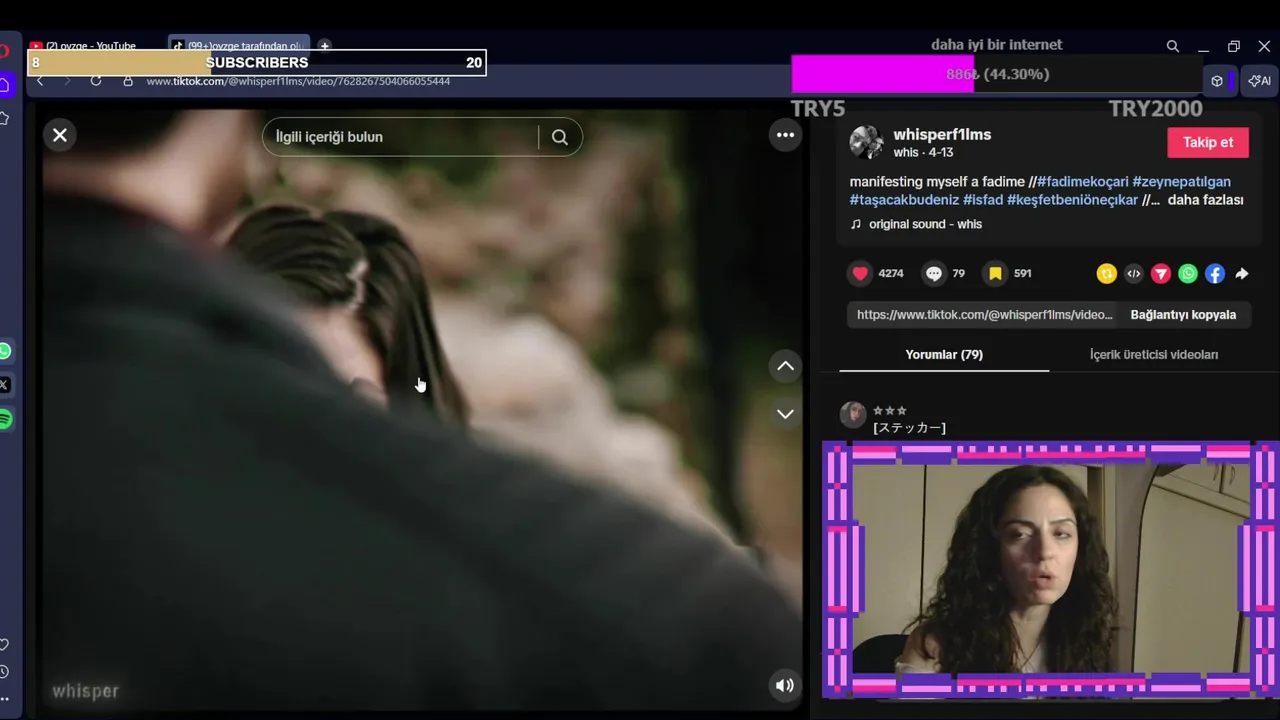
Task: Open a new browser tab with plus
Action: [x=324, y=46]
